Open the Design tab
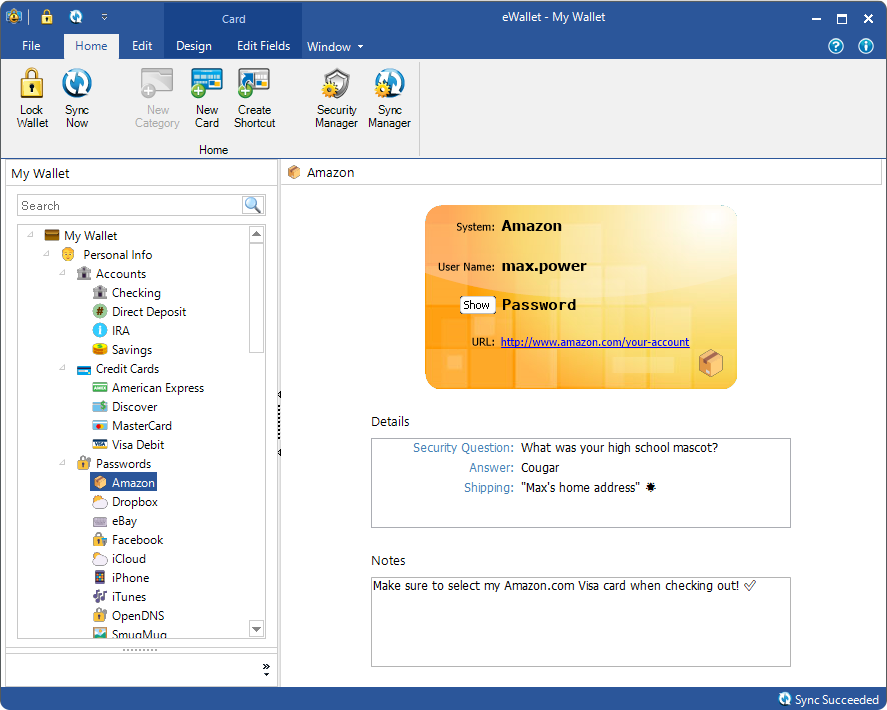 [193, 46]
